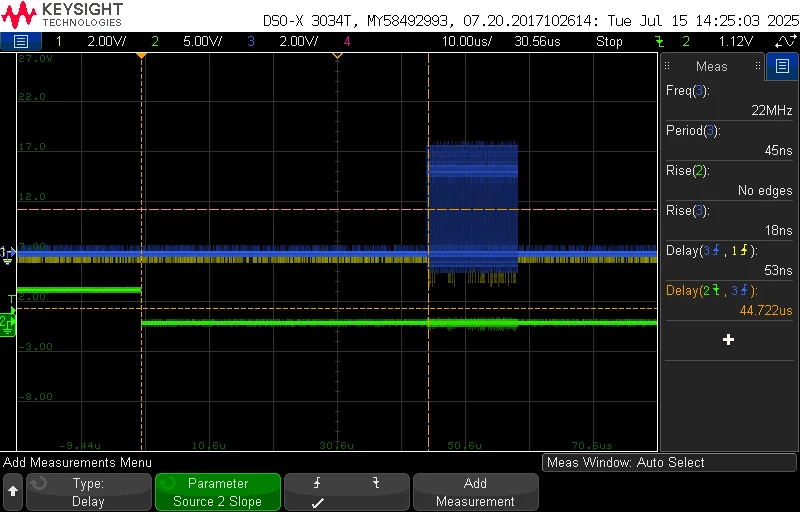Open the Type: Delay softkey selector
Image resolution: width=800 pixels, height=512 pixels.
[x=89, y=492]
